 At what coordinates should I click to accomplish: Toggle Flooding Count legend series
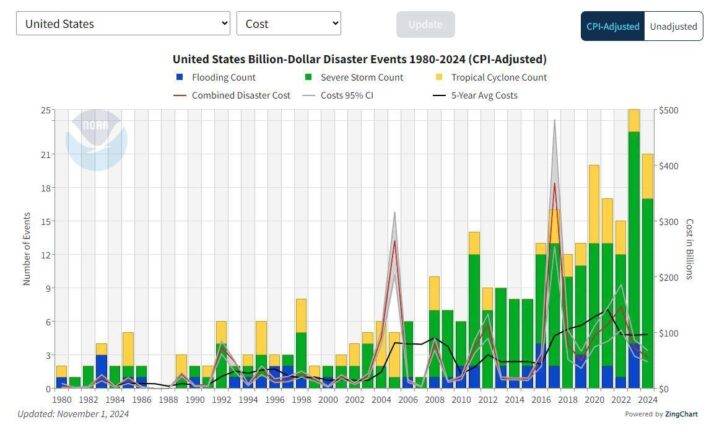tap(216, 77)
